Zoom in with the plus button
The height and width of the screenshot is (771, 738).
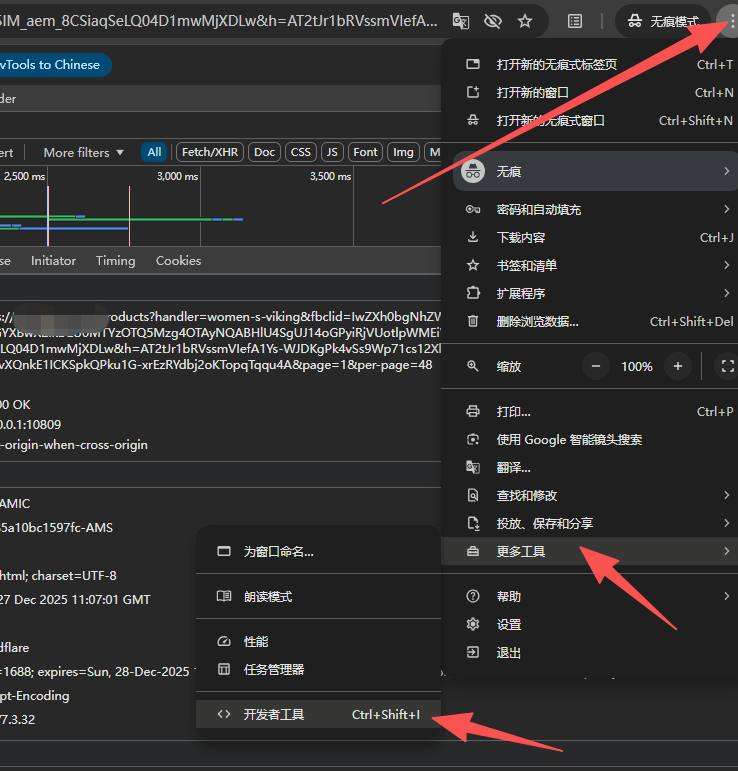point(678,366)
